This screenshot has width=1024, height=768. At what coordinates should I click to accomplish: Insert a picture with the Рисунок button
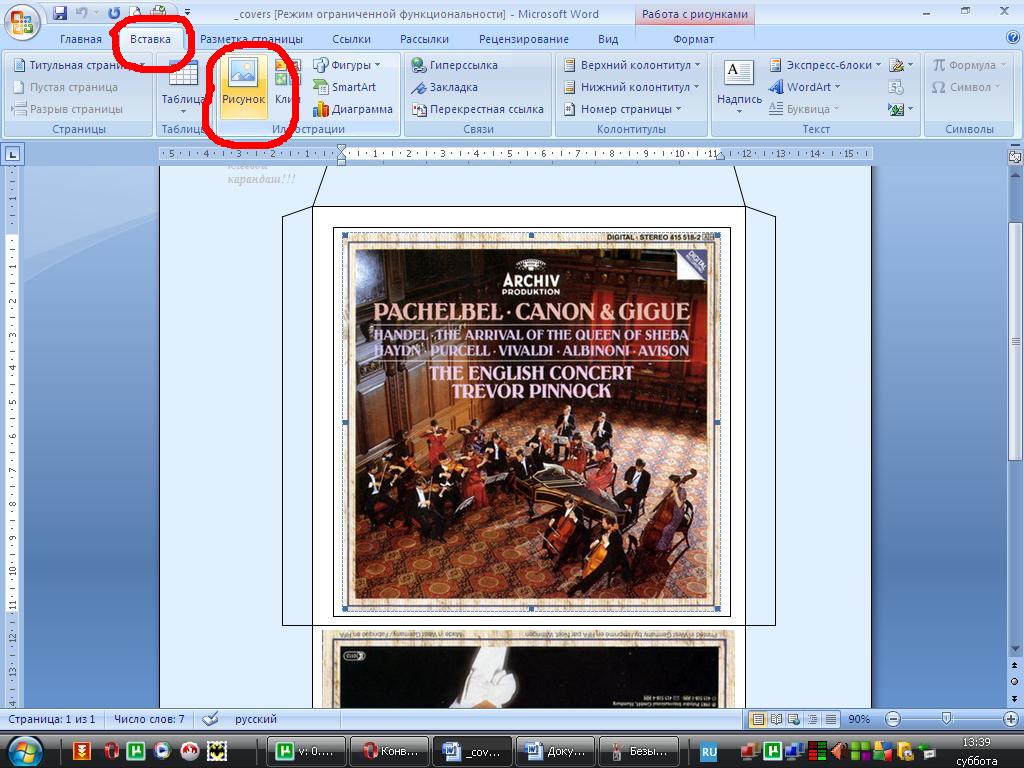[244, 88]
